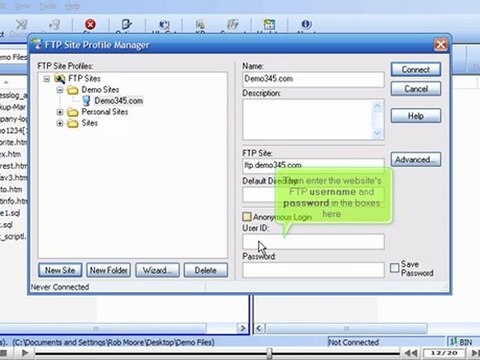480x360 pixels.
Task: Collapse the FTP Sites root node
Action: [47, 79]
